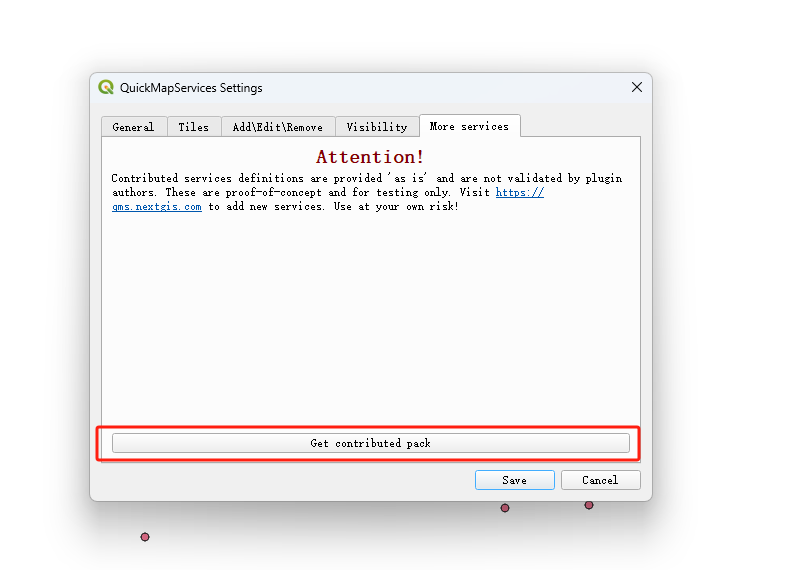The width and height of the screenshot is (806, 570).
Task: Click the More services tab
Action: click(x=469, y=126)
